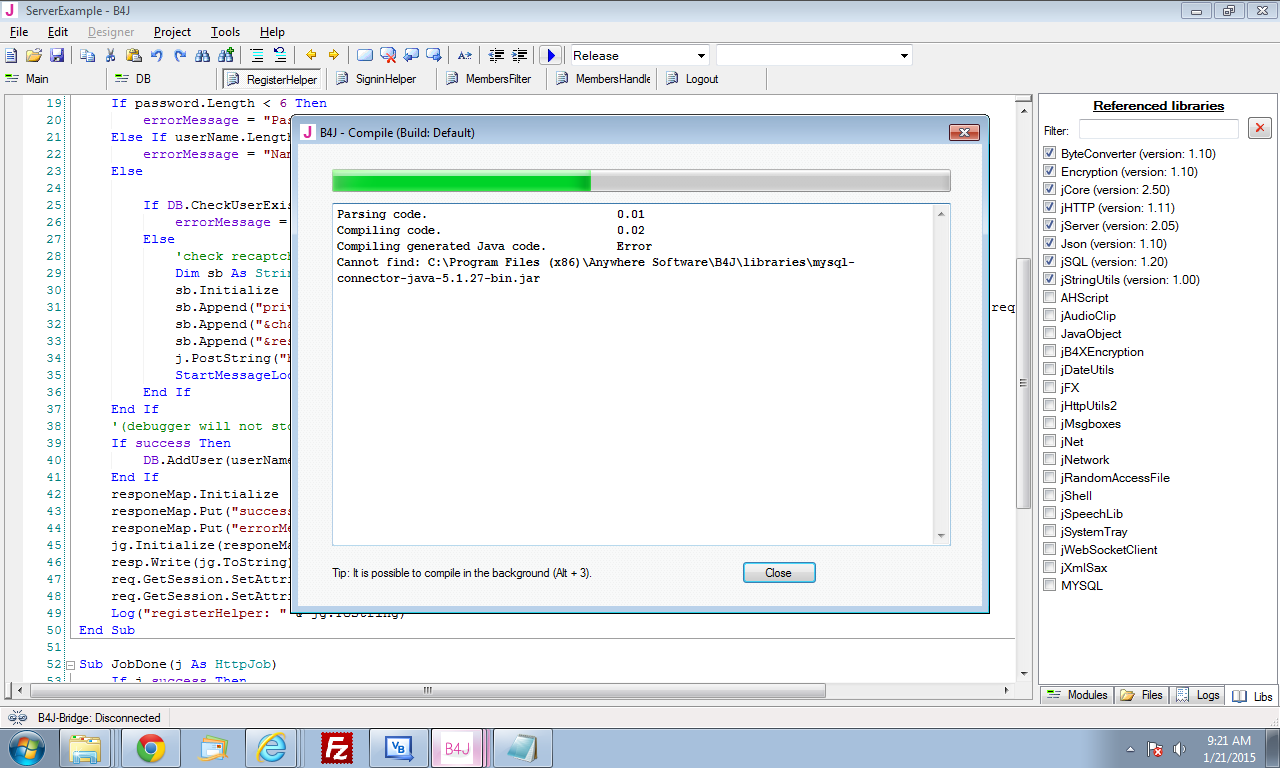Switch to the MembersFilter module tab
This screenshot has height=768, width=1280.
tap(491, 79)
